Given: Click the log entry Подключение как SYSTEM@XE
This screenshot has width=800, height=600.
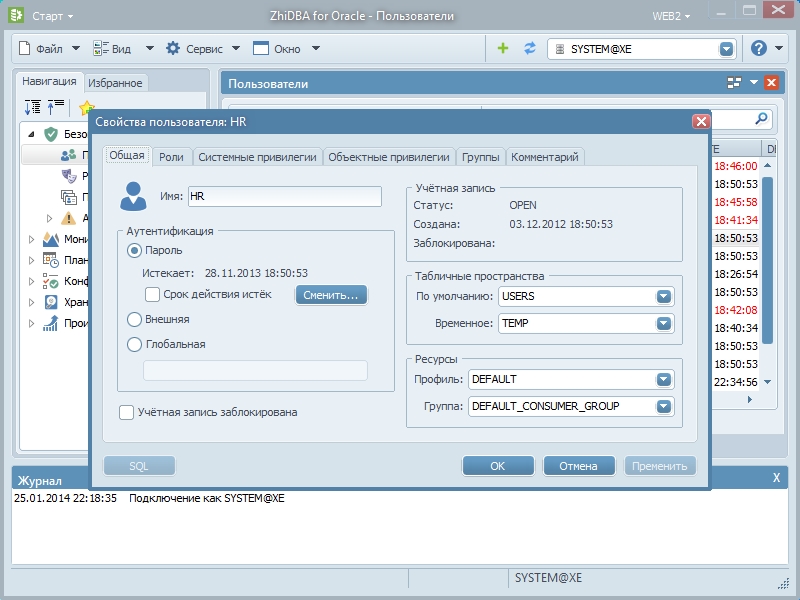Looking at the screenshot, I should click(x=207, y=498).
